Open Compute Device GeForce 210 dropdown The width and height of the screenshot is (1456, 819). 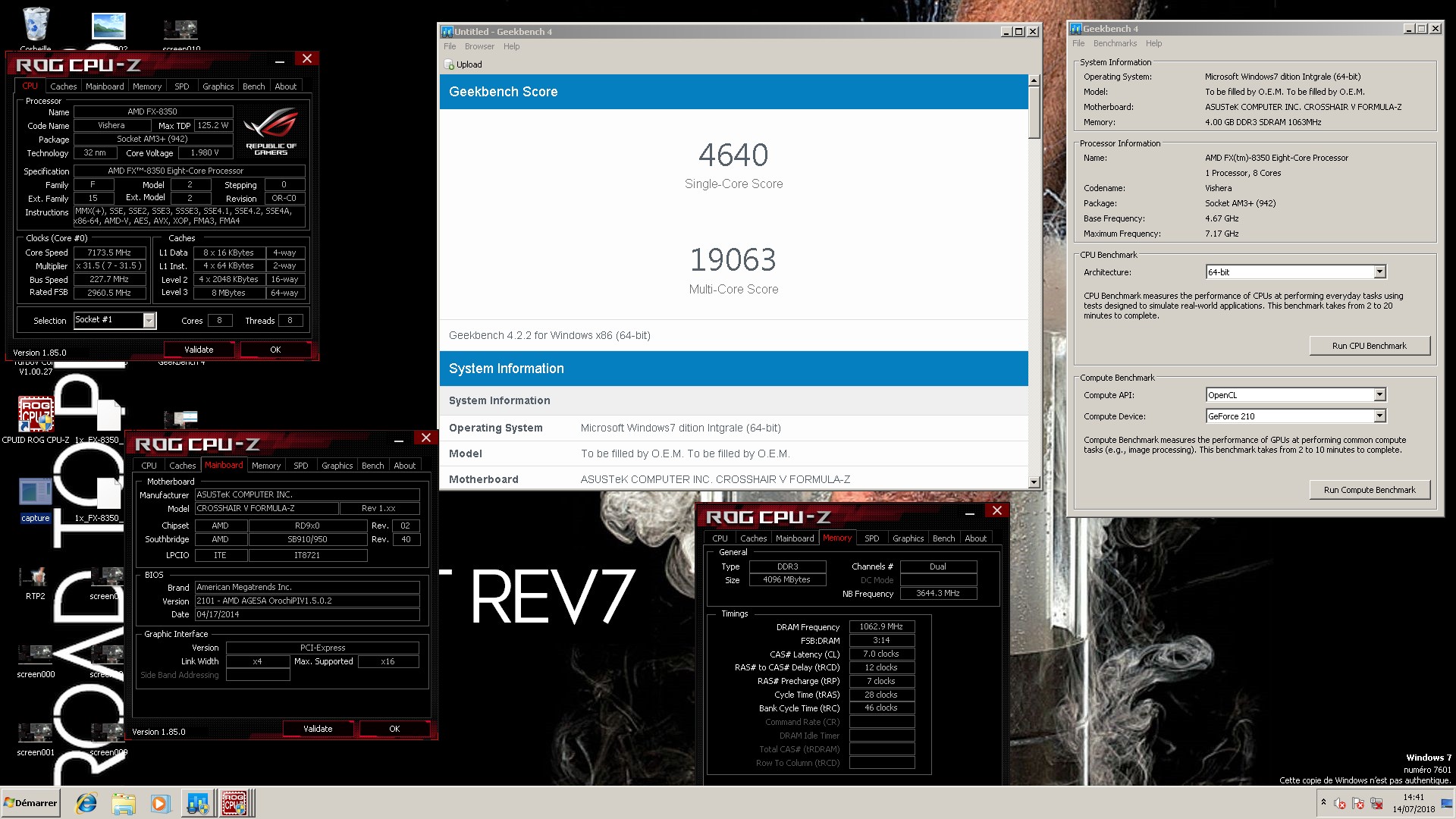(x=1296, y=416)
